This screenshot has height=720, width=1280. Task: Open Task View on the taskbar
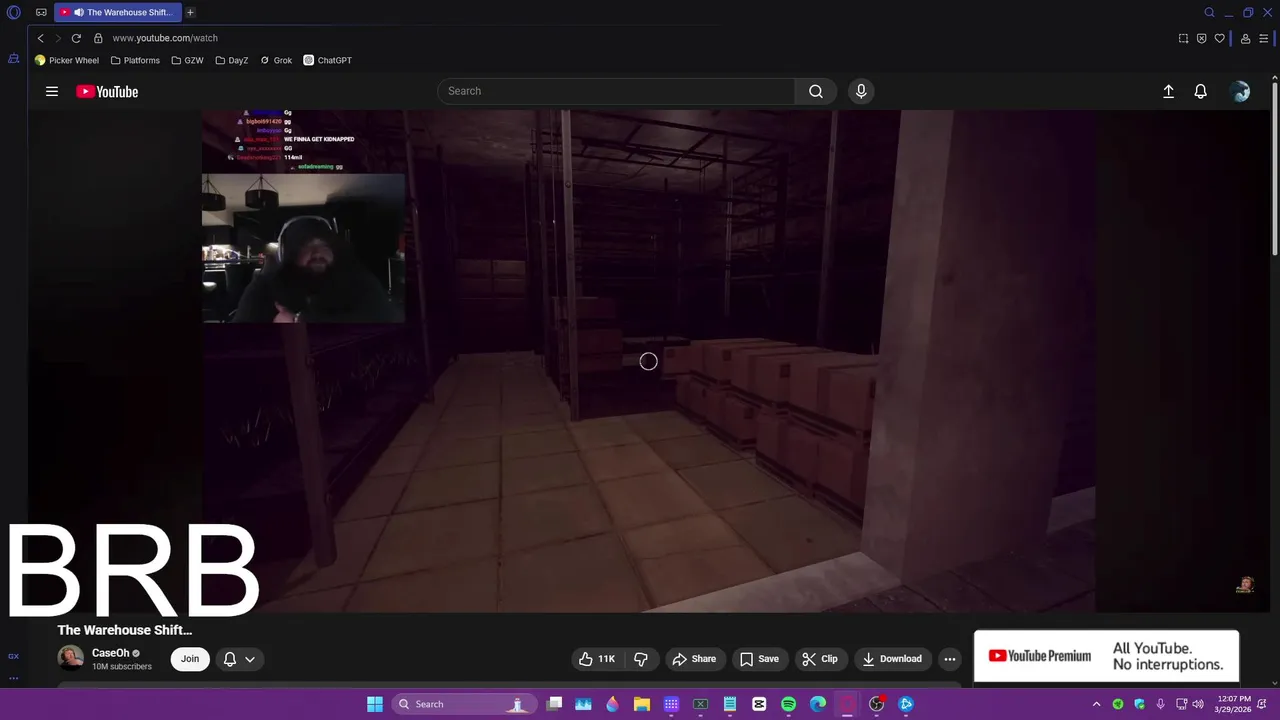click(x=555, y=704)
